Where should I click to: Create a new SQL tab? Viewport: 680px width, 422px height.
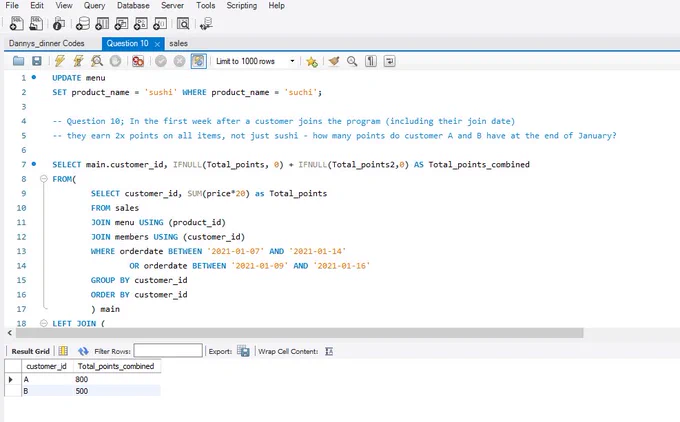(x=16, y=23)
